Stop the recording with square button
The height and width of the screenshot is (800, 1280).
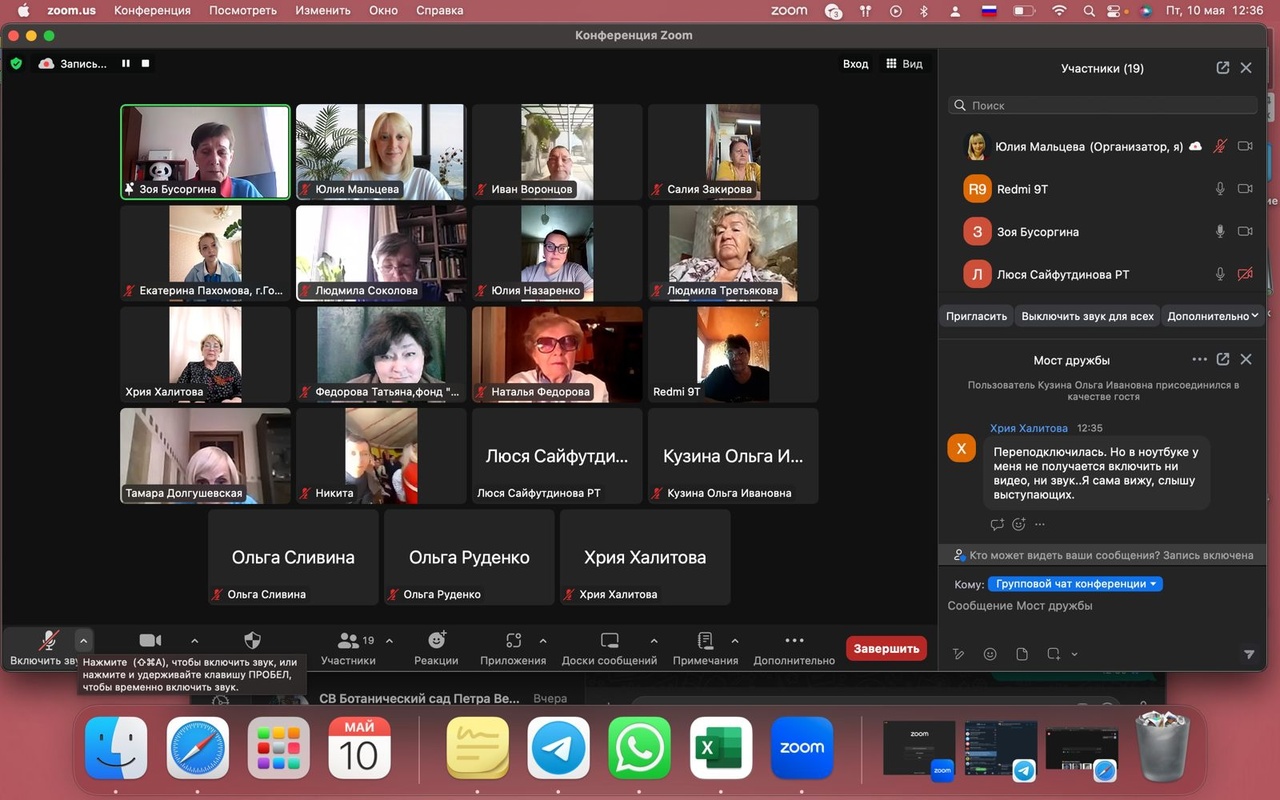pyautogui.click(x=145, y=63)
